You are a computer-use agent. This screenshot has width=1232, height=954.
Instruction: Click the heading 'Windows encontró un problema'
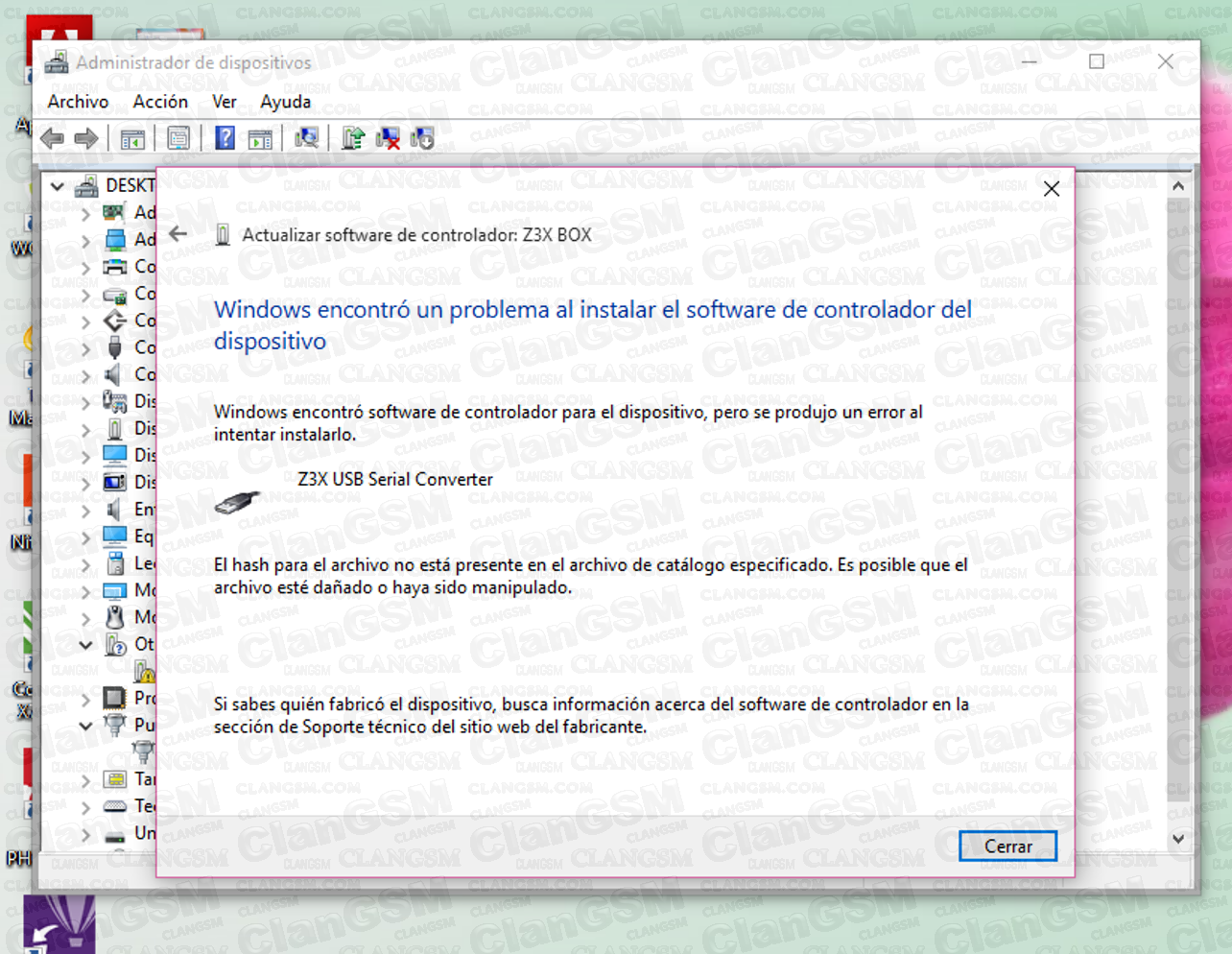click(x=593, y=325)
